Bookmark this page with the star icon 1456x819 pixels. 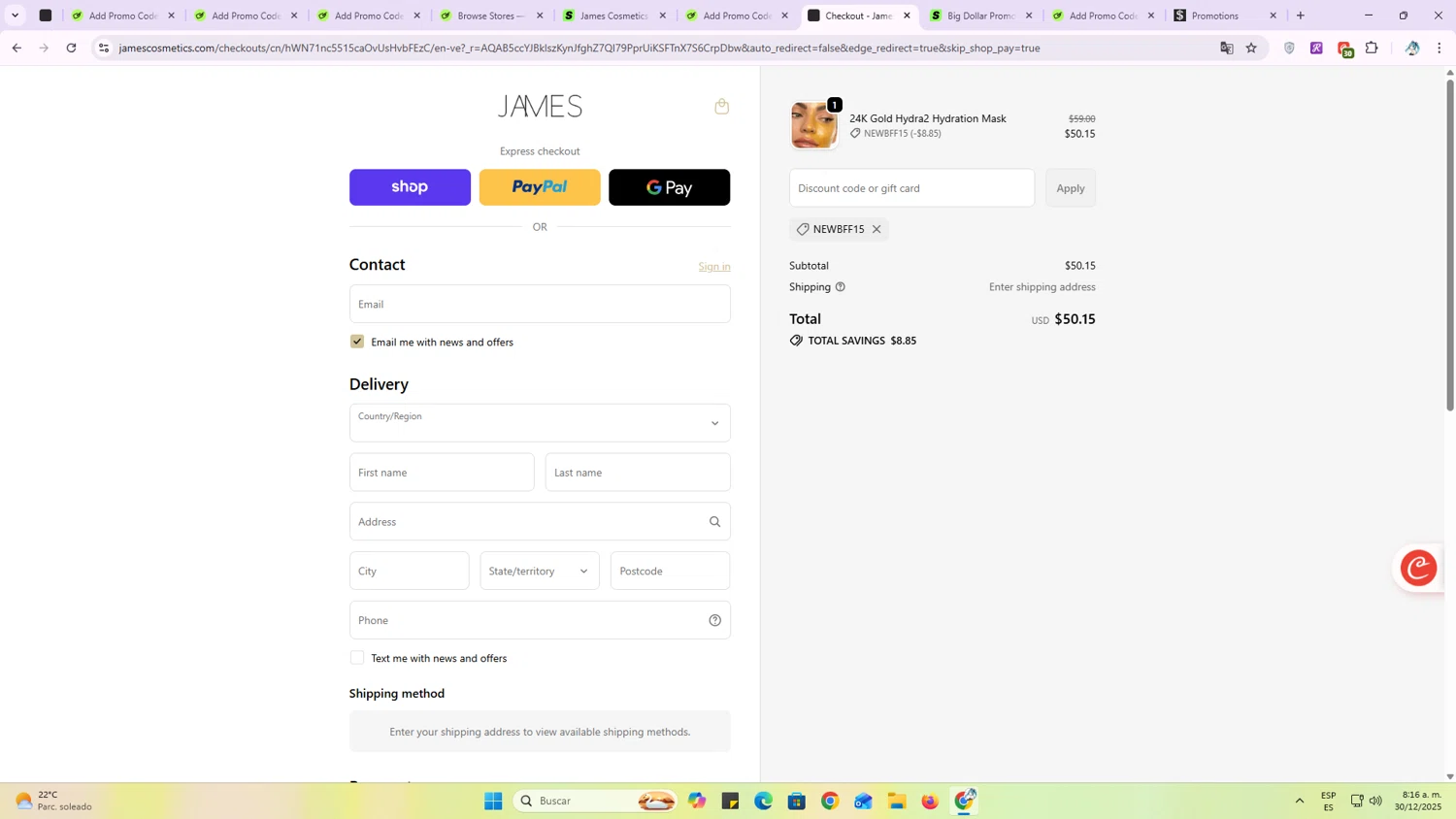[x=1251, y=48]
